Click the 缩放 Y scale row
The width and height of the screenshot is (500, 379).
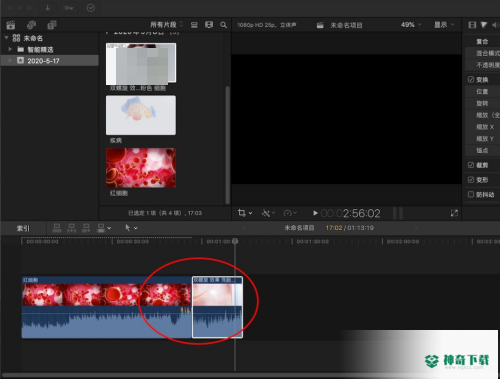click(482, 138)
